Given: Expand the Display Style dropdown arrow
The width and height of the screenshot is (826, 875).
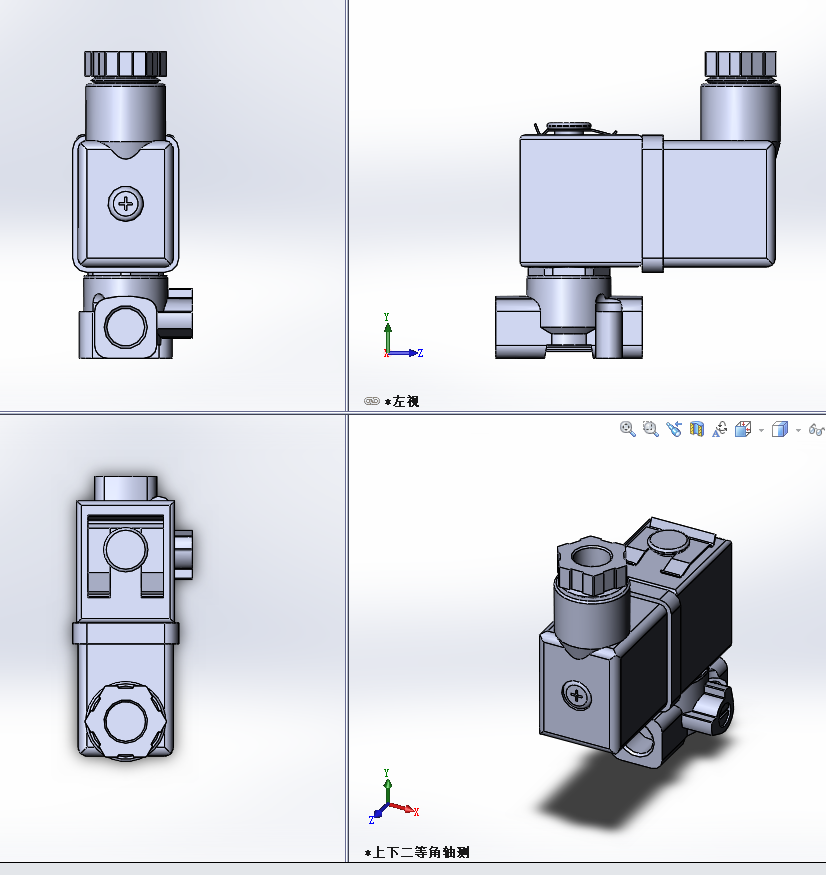Looking at the screenshot, I should 798,430.
